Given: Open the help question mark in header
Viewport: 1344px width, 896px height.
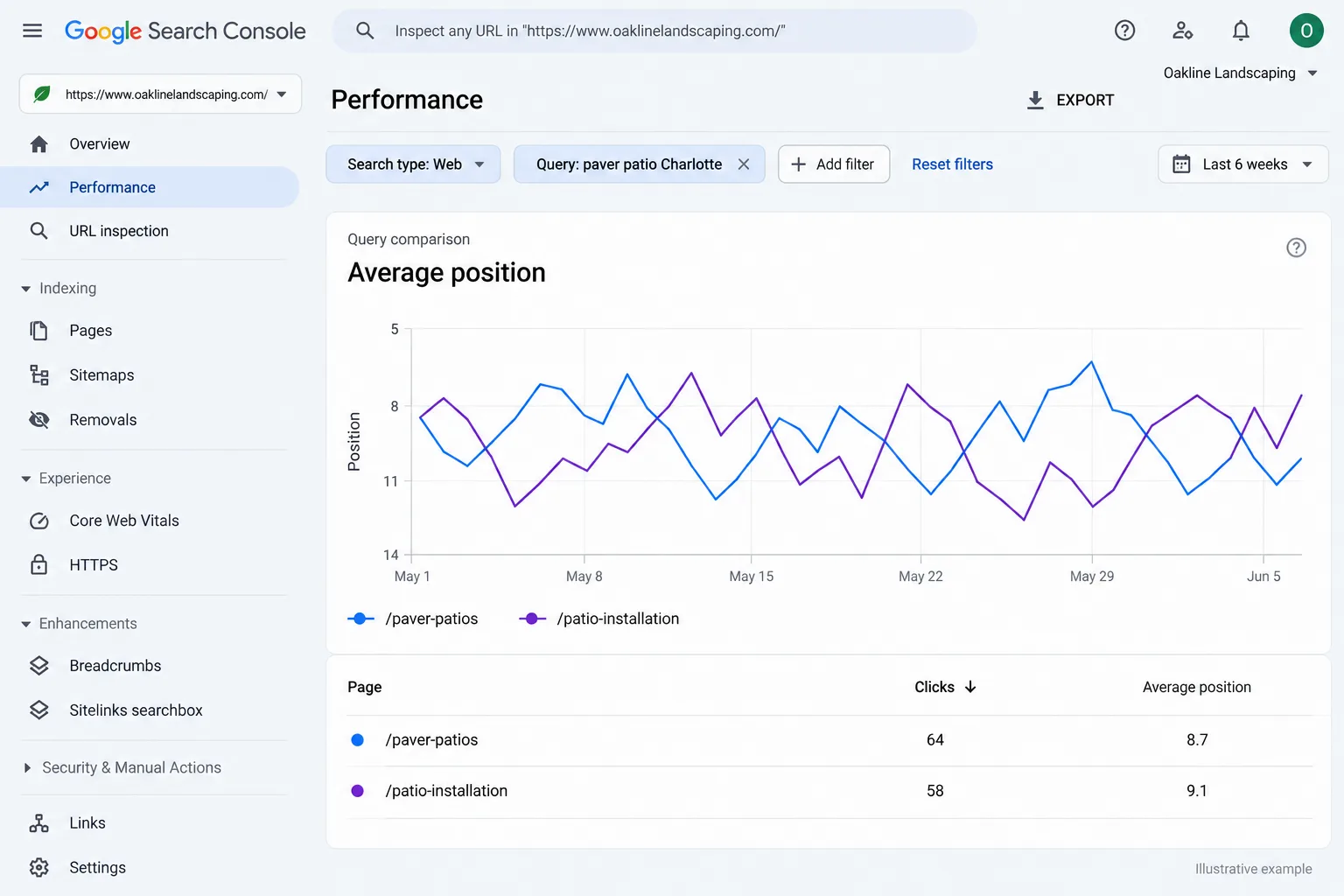Looking at the screenshot, I should 1124,31.
